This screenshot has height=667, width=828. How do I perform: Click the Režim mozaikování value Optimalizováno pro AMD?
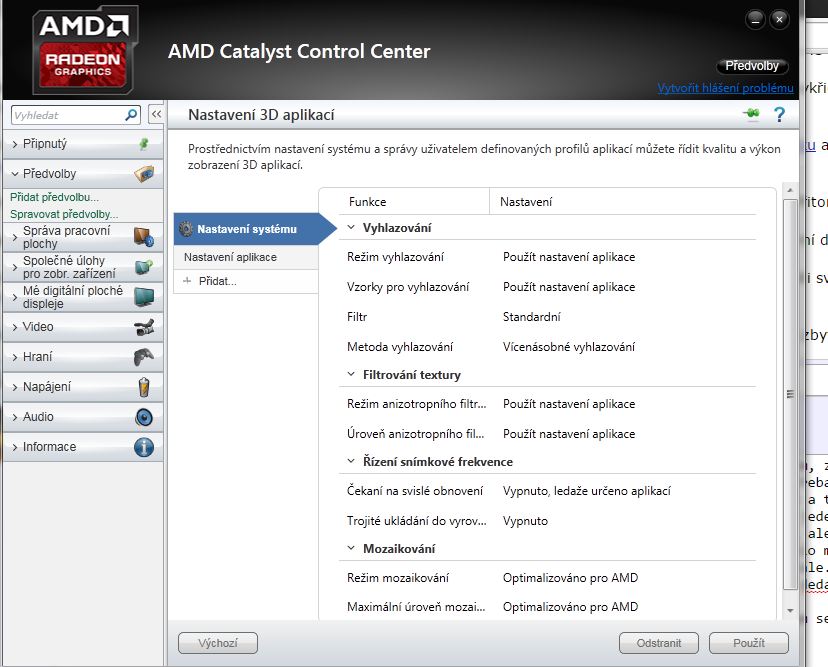(x=570, y=578)
